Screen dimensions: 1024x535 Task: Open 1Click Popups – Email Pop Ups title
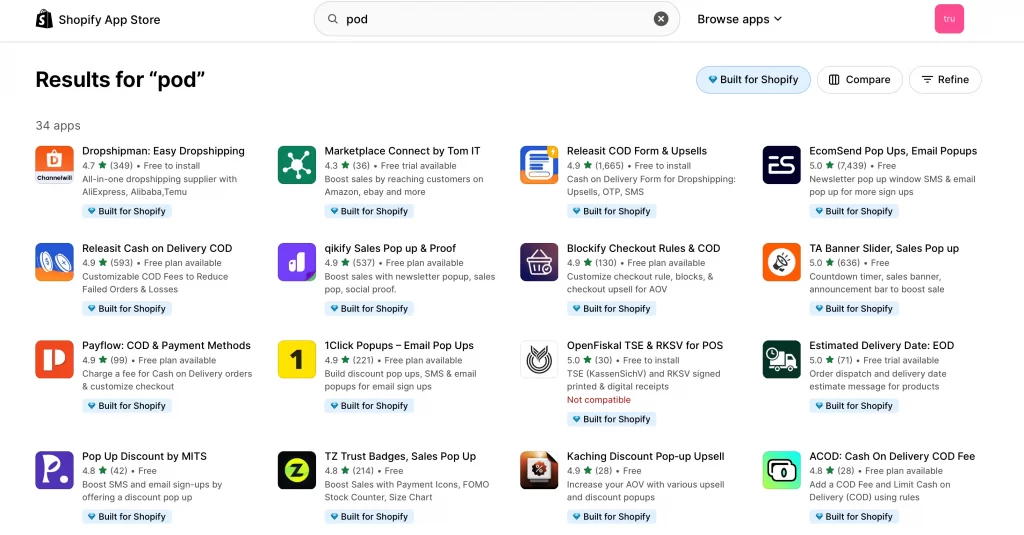coord(399,346)
